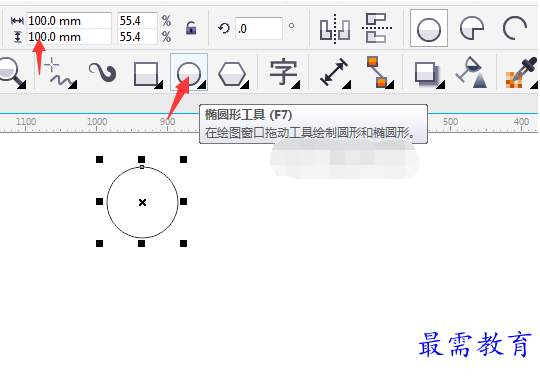Select the Artistic Media tool
540x376 pixels.
(102, 72)
